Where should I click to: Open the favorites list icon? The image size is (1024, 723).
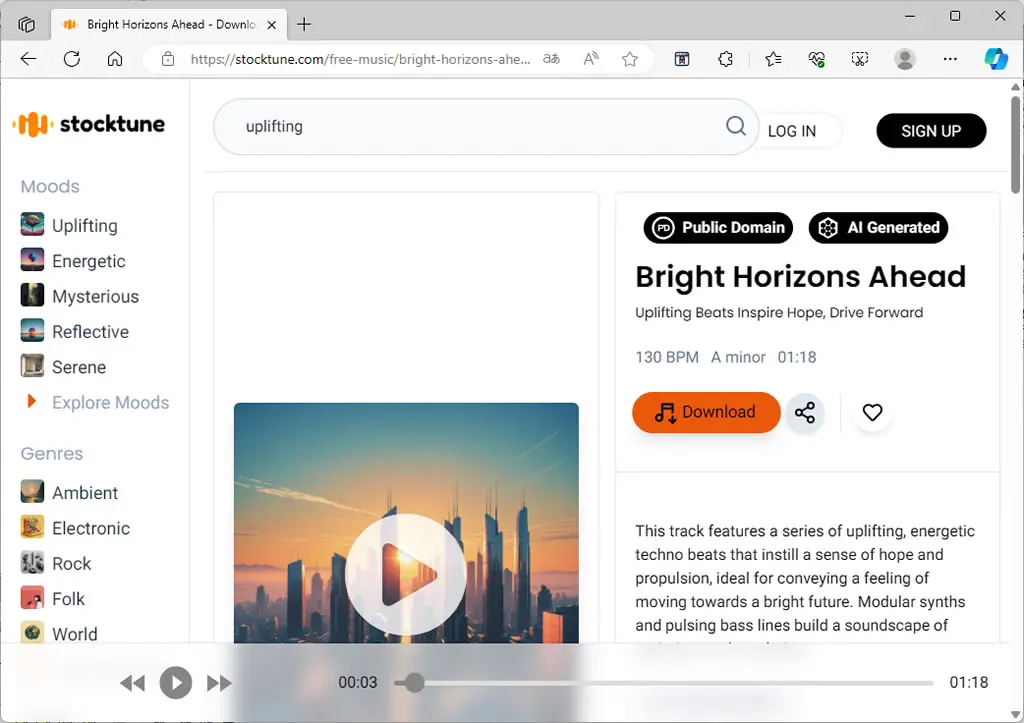pyautogui.click(x=773, y=59)
